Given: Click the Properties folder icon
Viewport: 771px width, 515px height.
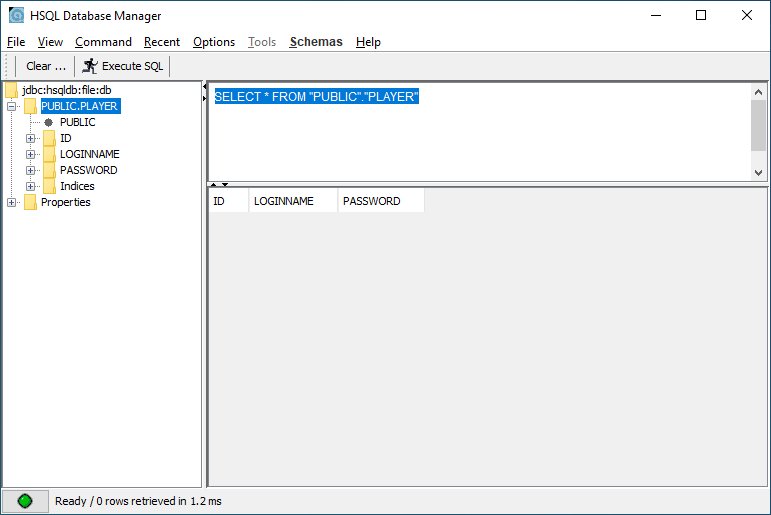Looking at the screenshot, I should 30,202.
